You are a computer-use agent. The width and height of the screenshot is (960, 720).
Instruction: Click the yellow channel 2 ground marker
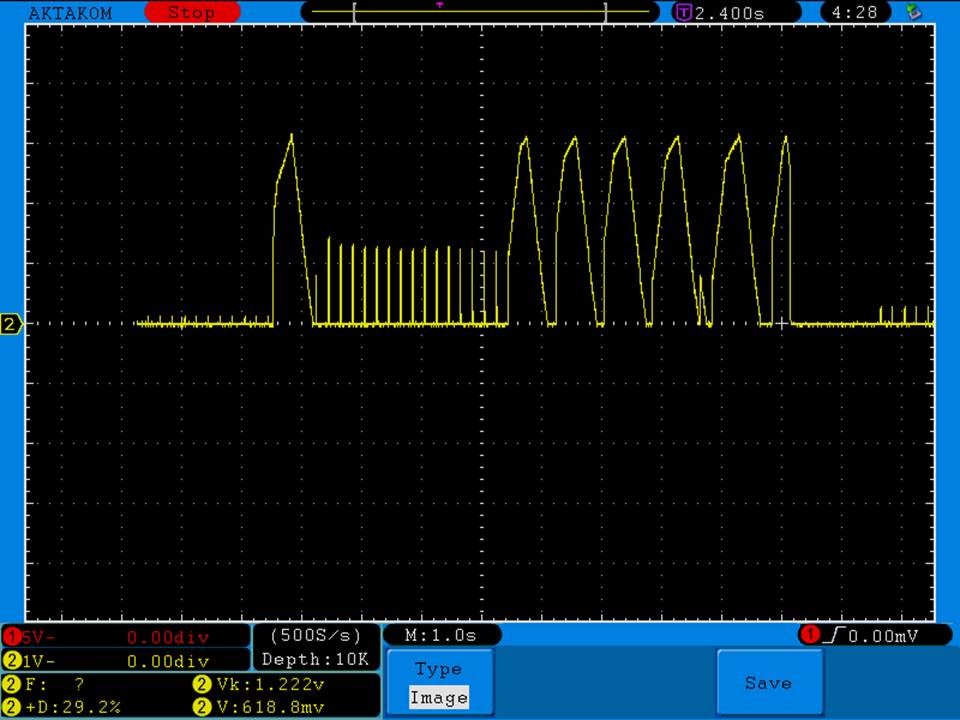(12, 324)
